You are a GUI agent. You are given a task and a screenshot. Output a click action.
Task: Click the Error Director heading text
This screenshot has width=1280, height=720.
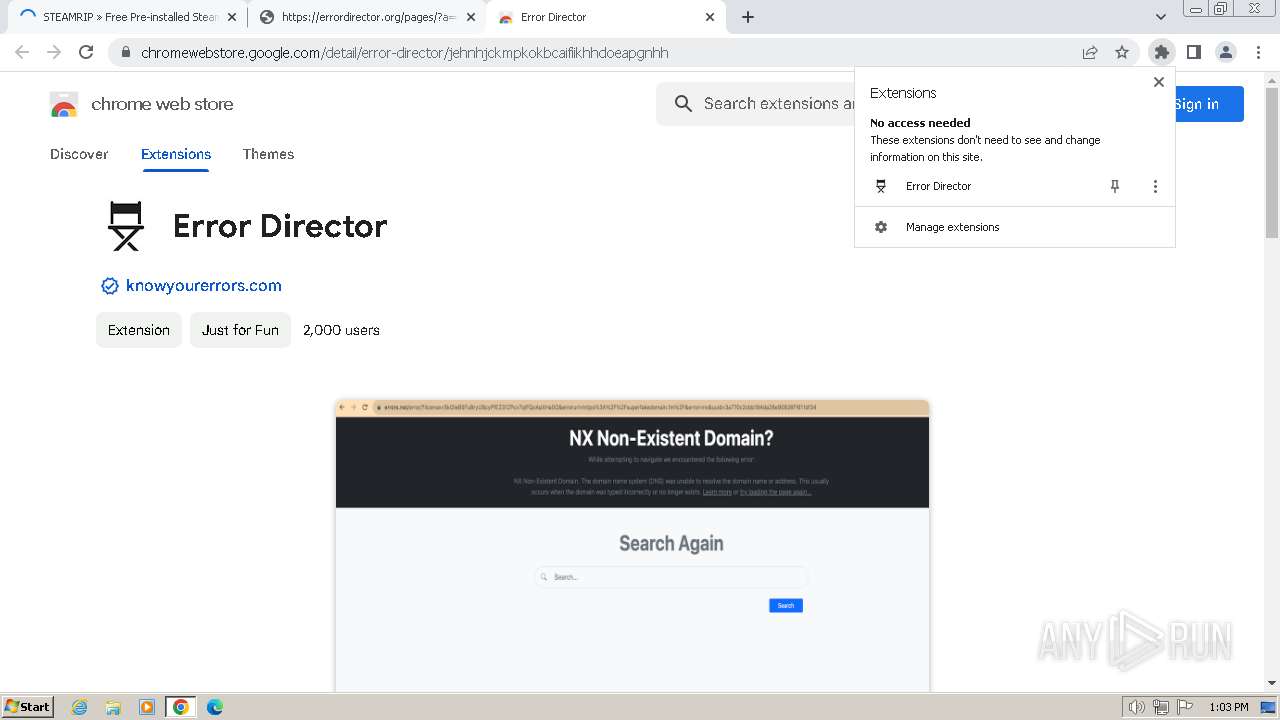click(280, 226)
